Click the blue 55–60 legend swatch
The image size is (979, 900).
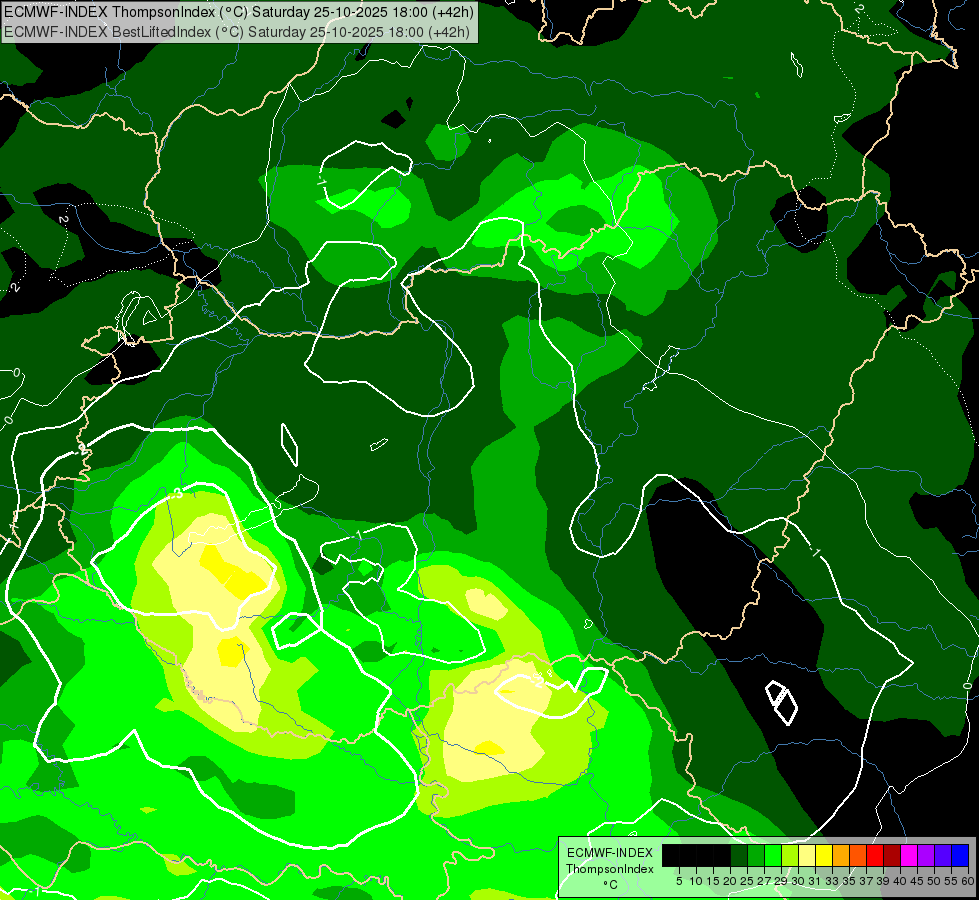[960, 855]
